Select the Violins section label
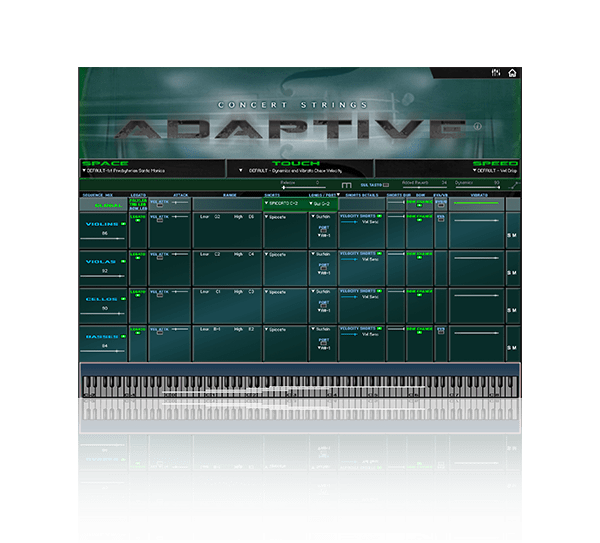Image resolution: width=600 pixels, height=543 pixels. tap(103, 226)
